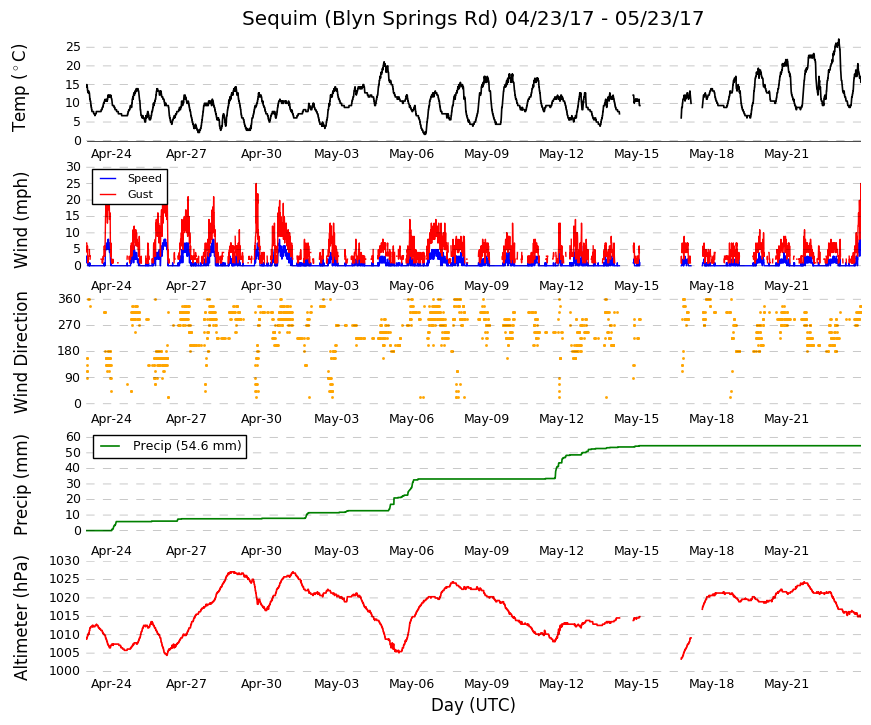Click the Speed legend label
Image resolution: width=871 pixels, height=725 pixels.
[x=144, y=178]
